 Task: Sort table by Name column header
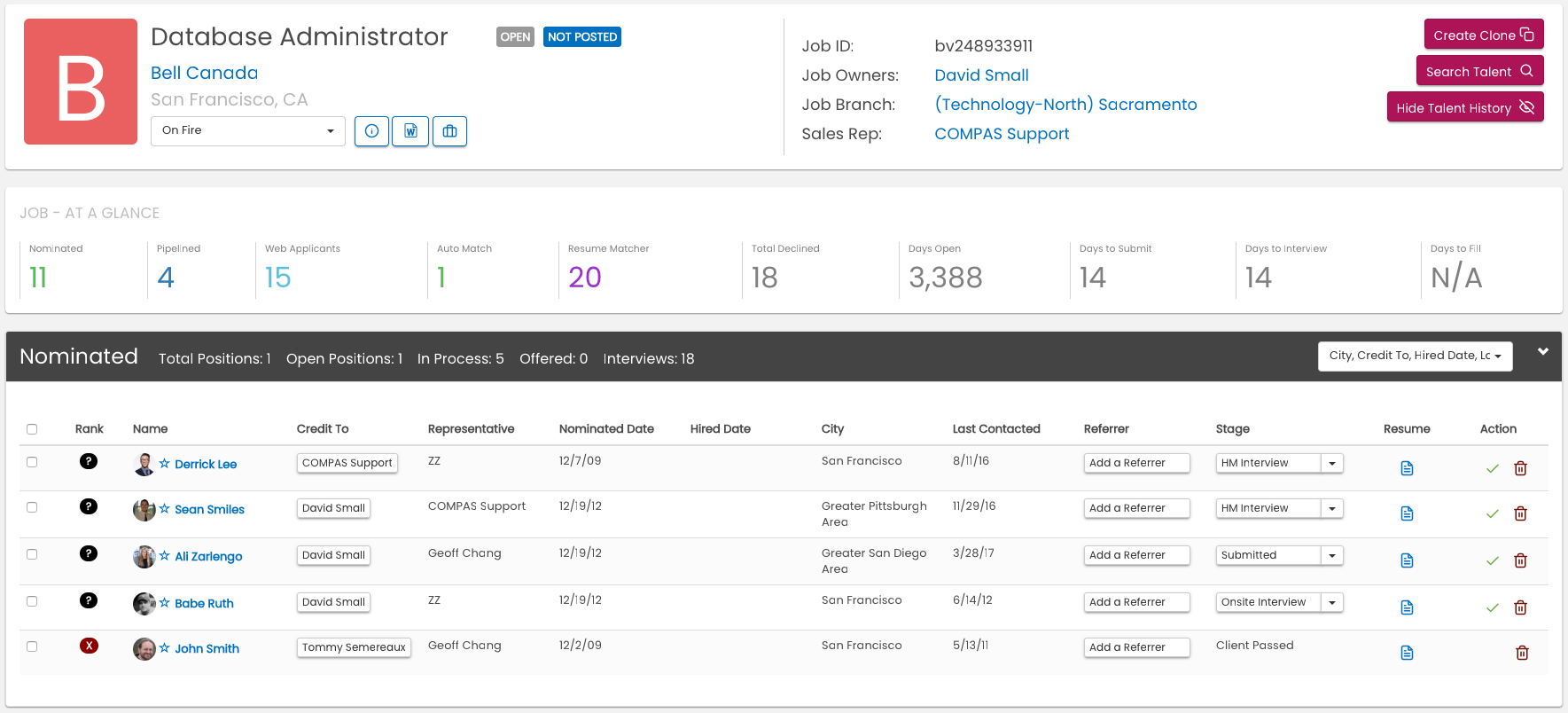[x=150, y=429]
